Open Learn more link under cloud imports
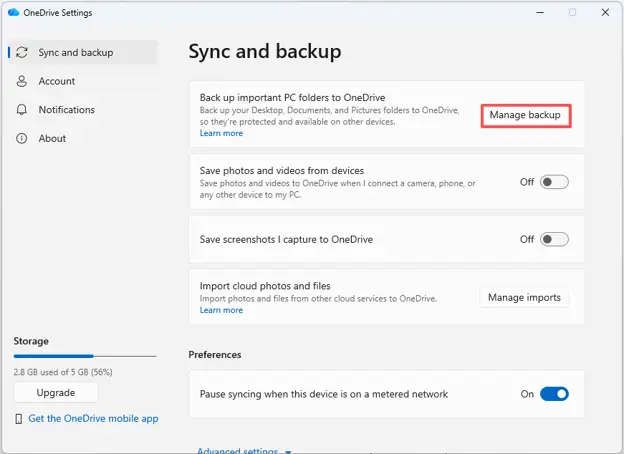This screenshot has width=624, height=454. click(x=221, y=310)
